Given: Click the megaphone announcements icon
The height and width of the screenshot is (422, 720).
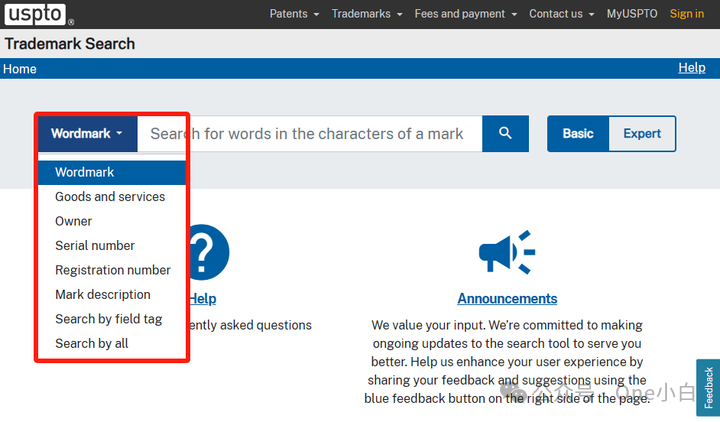Looking at the screenshot, I should [x=507, y=252].
